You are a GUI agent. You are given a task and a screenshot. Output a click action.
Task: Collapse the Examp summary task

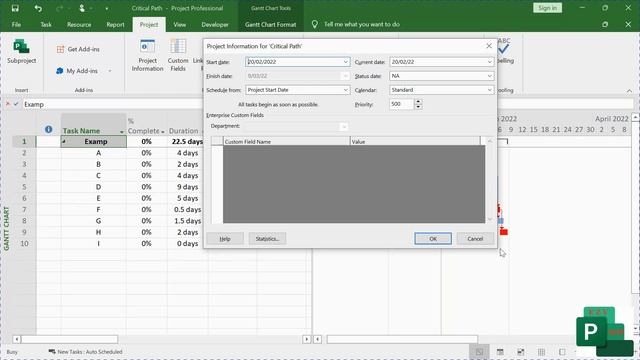[64, 141]
